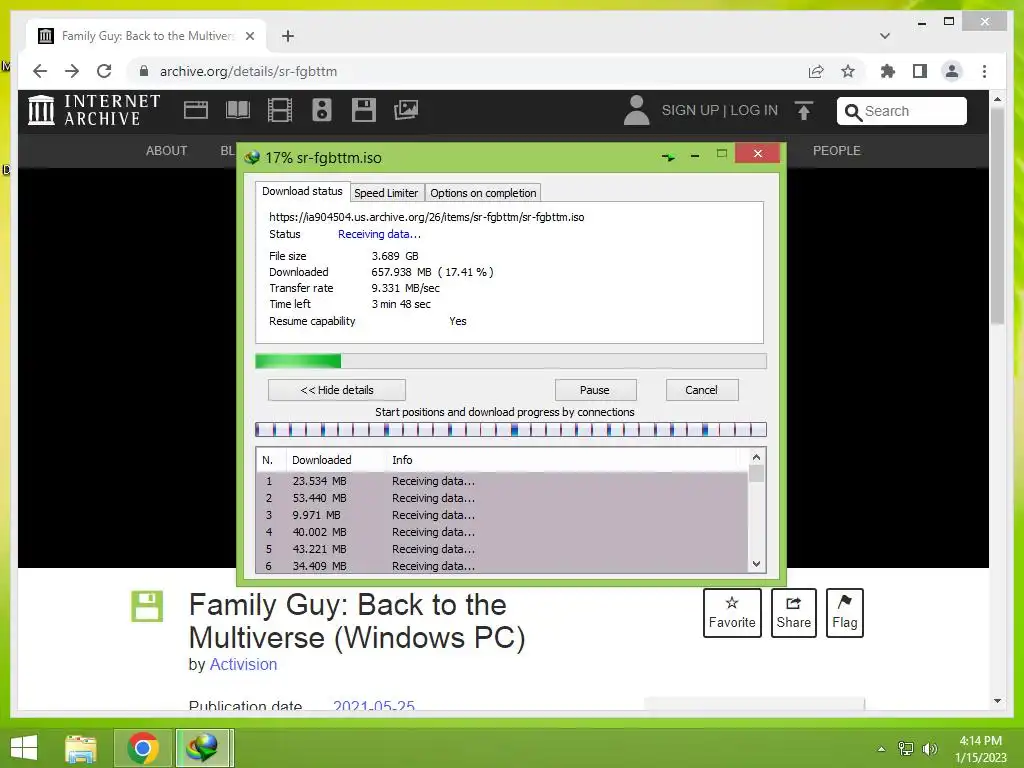This screenshot has height=768, width=1024.
Task: Close the Family Guy browser tab
Action: point(249,36)
